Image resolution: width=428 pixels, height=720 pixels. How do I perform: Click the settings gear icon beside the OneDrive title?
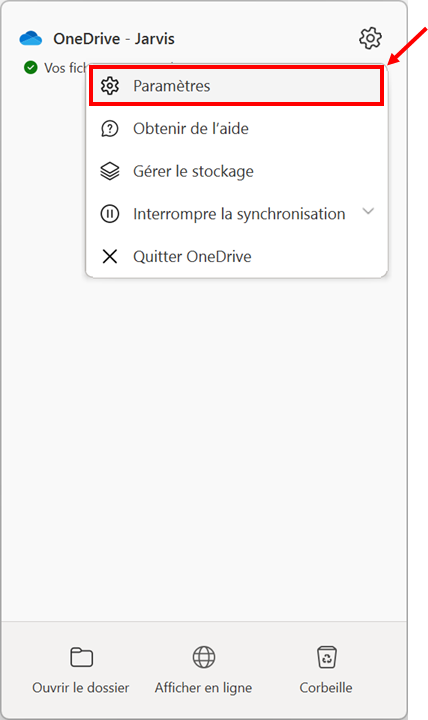coord(370,38)
